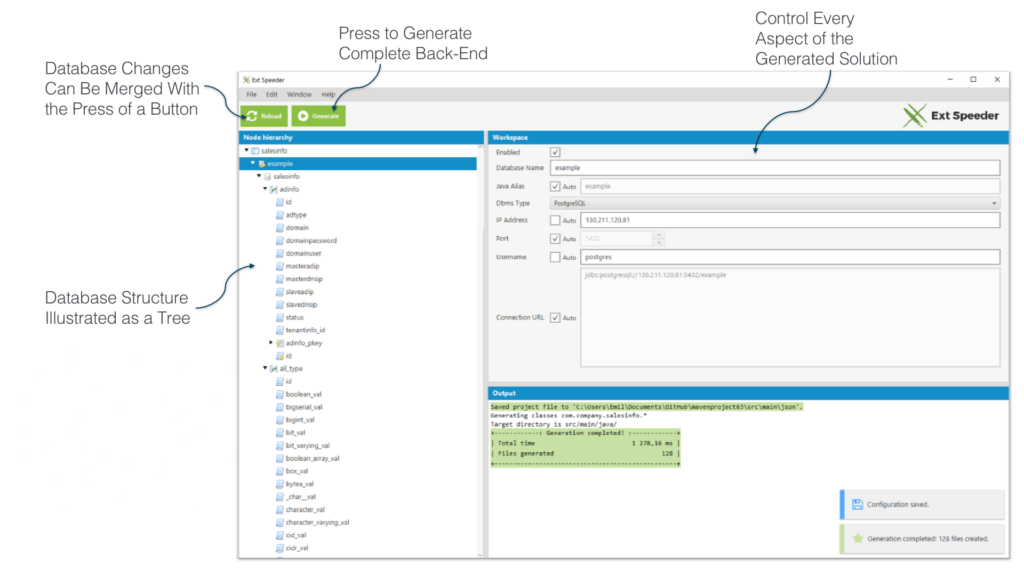Viewport: 1024px width, 576px height.
Task: Click the Node hierarchy scrollbar
Action: pos(481,351)
